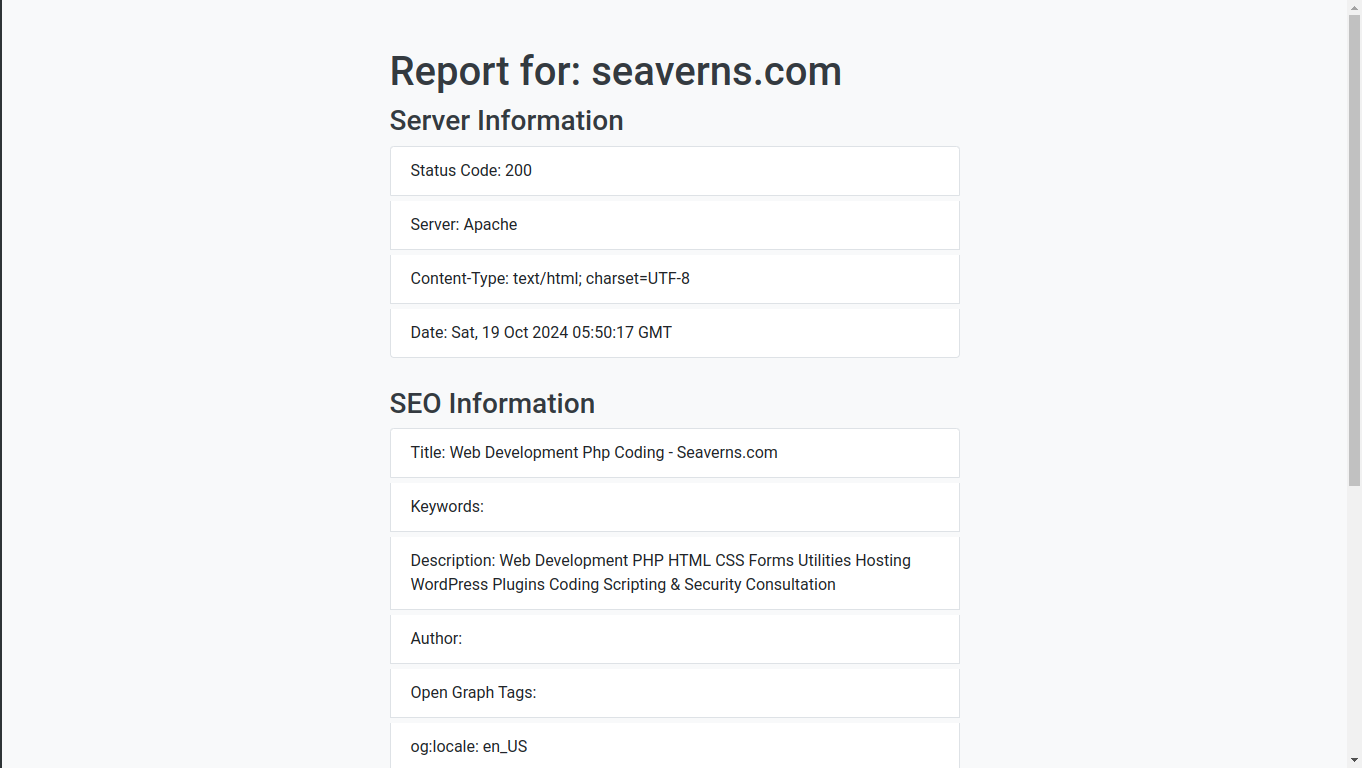Click the vertical scrollbar thumb
Screen dimensions: 1362x768
pyautogui.click(x=1354, y=250)
